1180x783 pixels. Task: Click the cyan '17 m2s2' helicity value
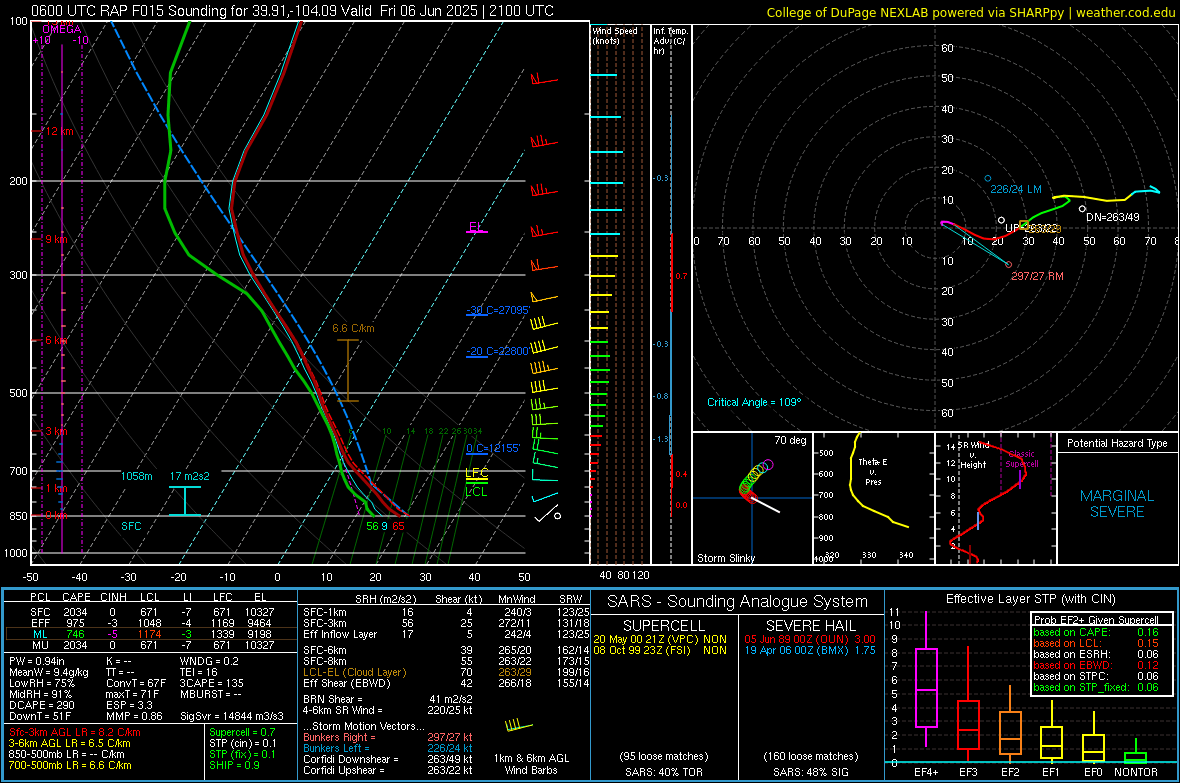(190, 476)
